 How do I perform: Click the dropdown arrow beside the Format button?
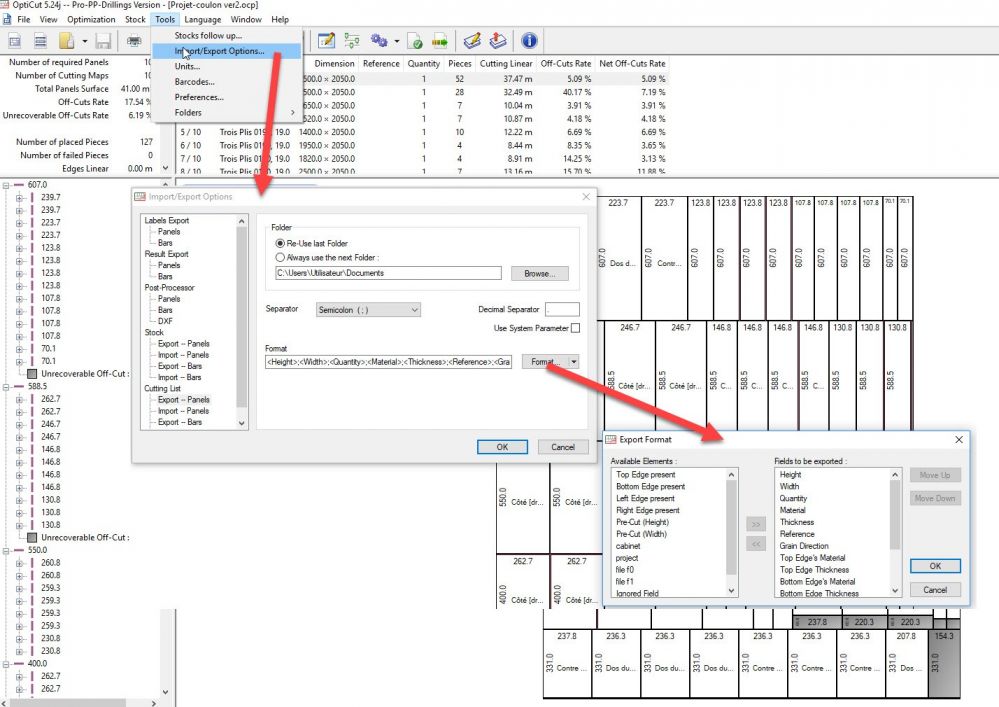click(x=573, y=362)
